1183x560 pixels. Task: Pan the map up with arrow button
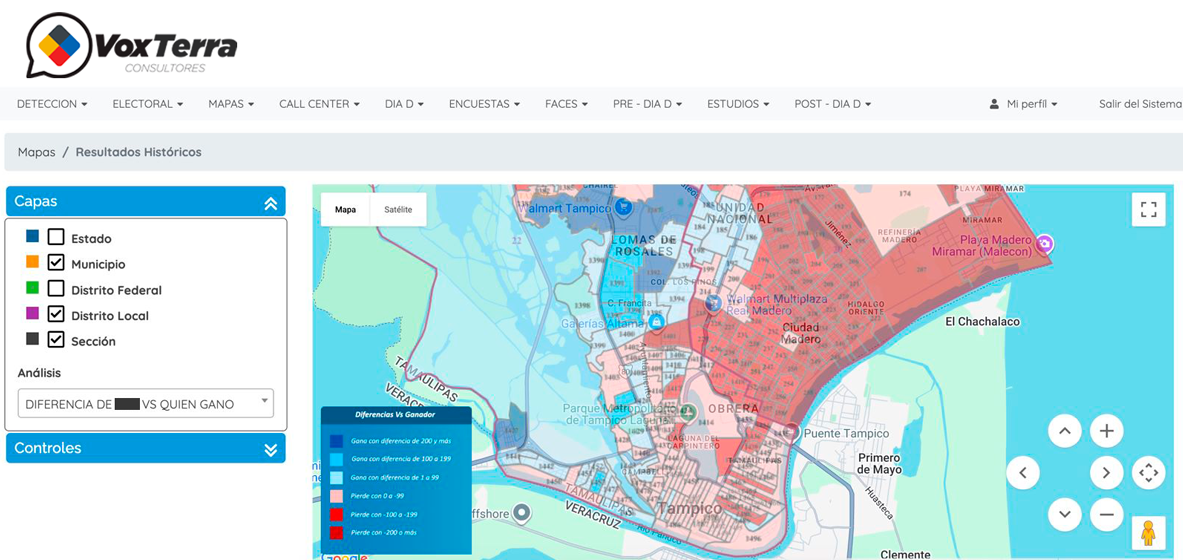1065,431
